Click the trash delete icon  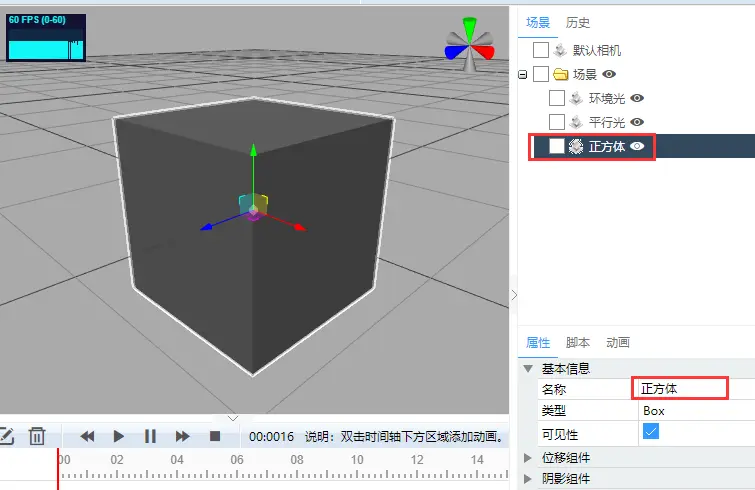(37, 436)
